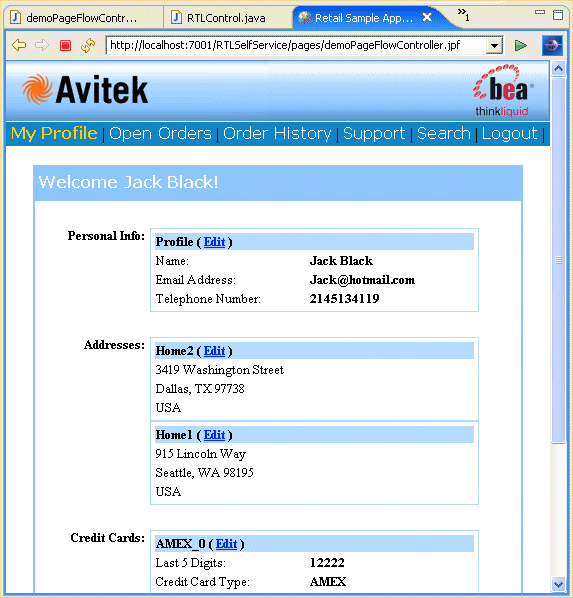Click the green Go arrow button
This screenshot has width=573, height=598.
pyautogui.click(x=520, y=46)
